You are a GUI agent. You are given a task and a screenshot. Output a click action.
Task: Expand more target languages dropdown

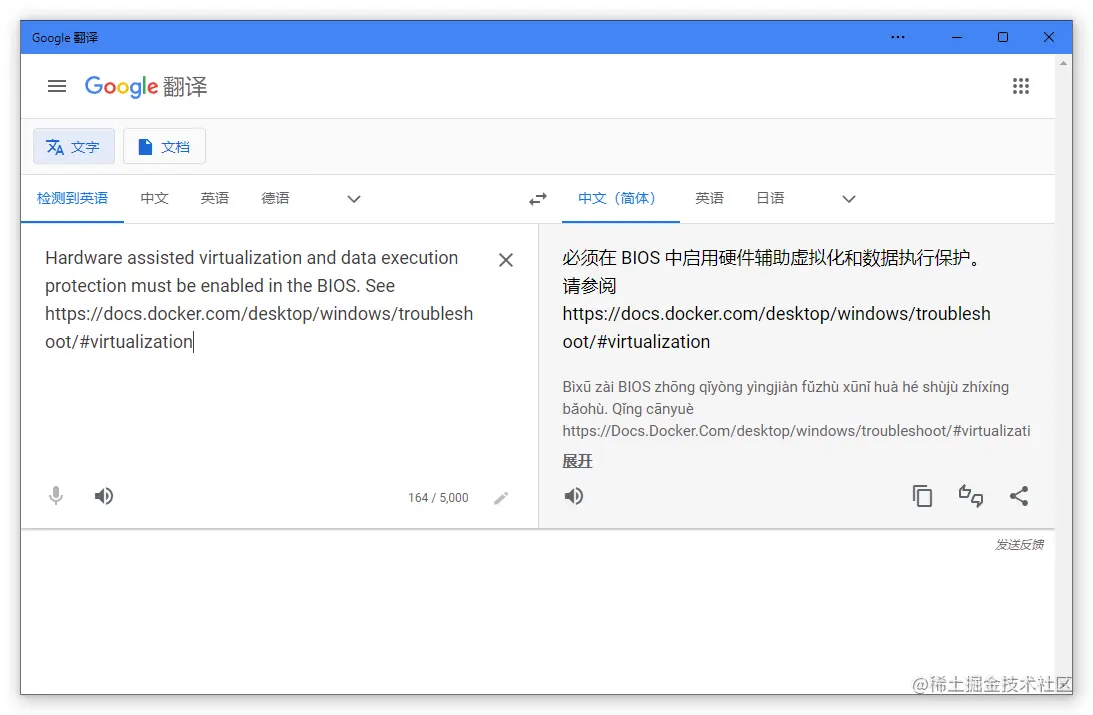click(848, 199)
